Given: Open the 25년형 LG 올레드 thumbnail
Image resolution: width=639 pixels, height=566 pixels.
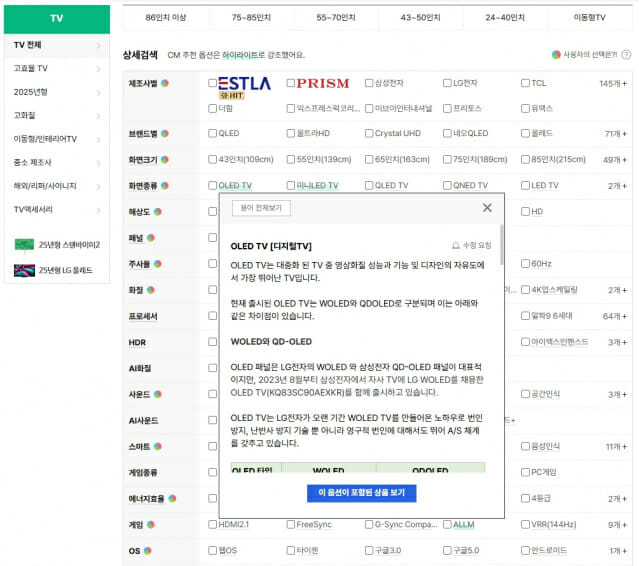Looking at the screenshot, I should (x=24, y=270).
